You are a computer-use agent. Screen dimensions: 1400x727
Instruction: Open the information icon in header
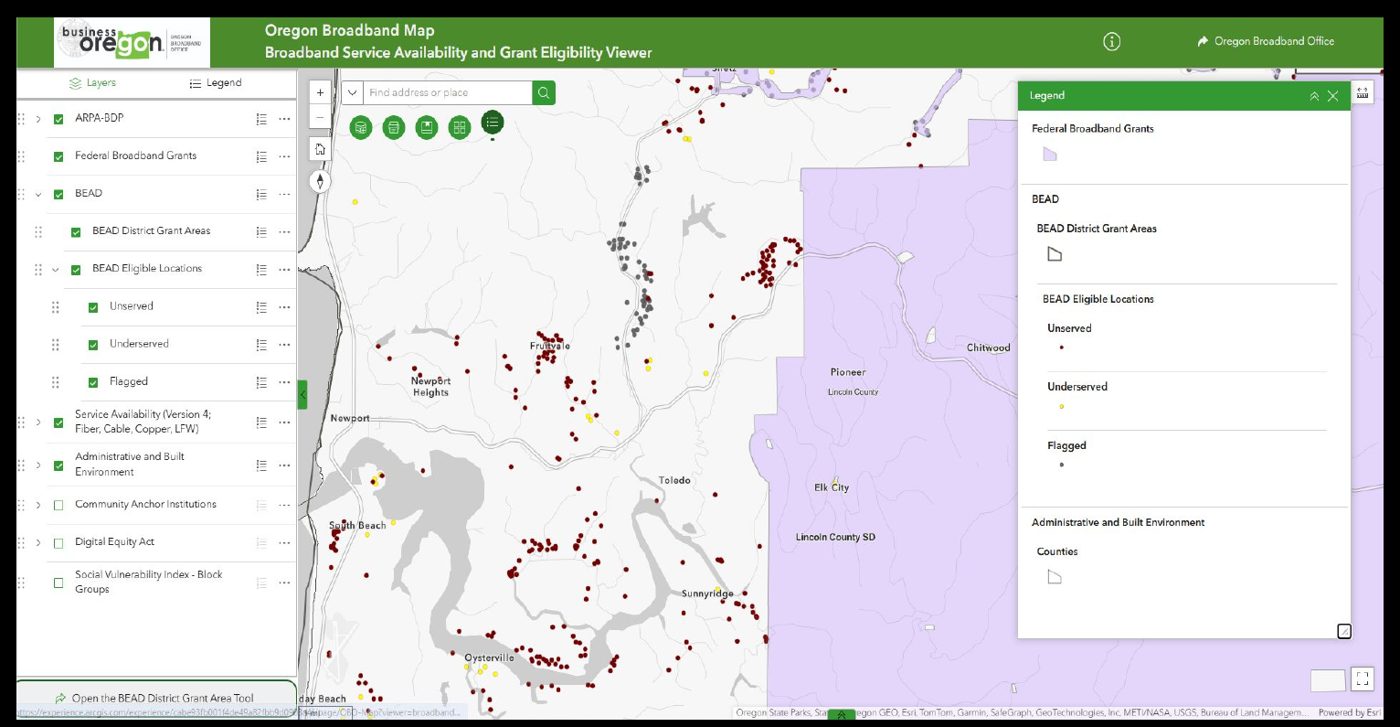click(1111, 41)
